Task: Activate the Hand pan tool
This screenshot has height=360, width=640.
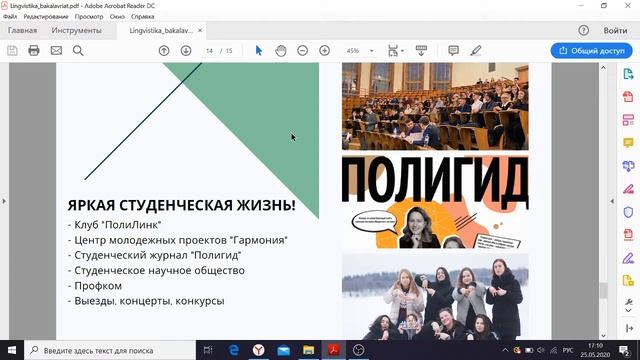Action: [281, 51]
